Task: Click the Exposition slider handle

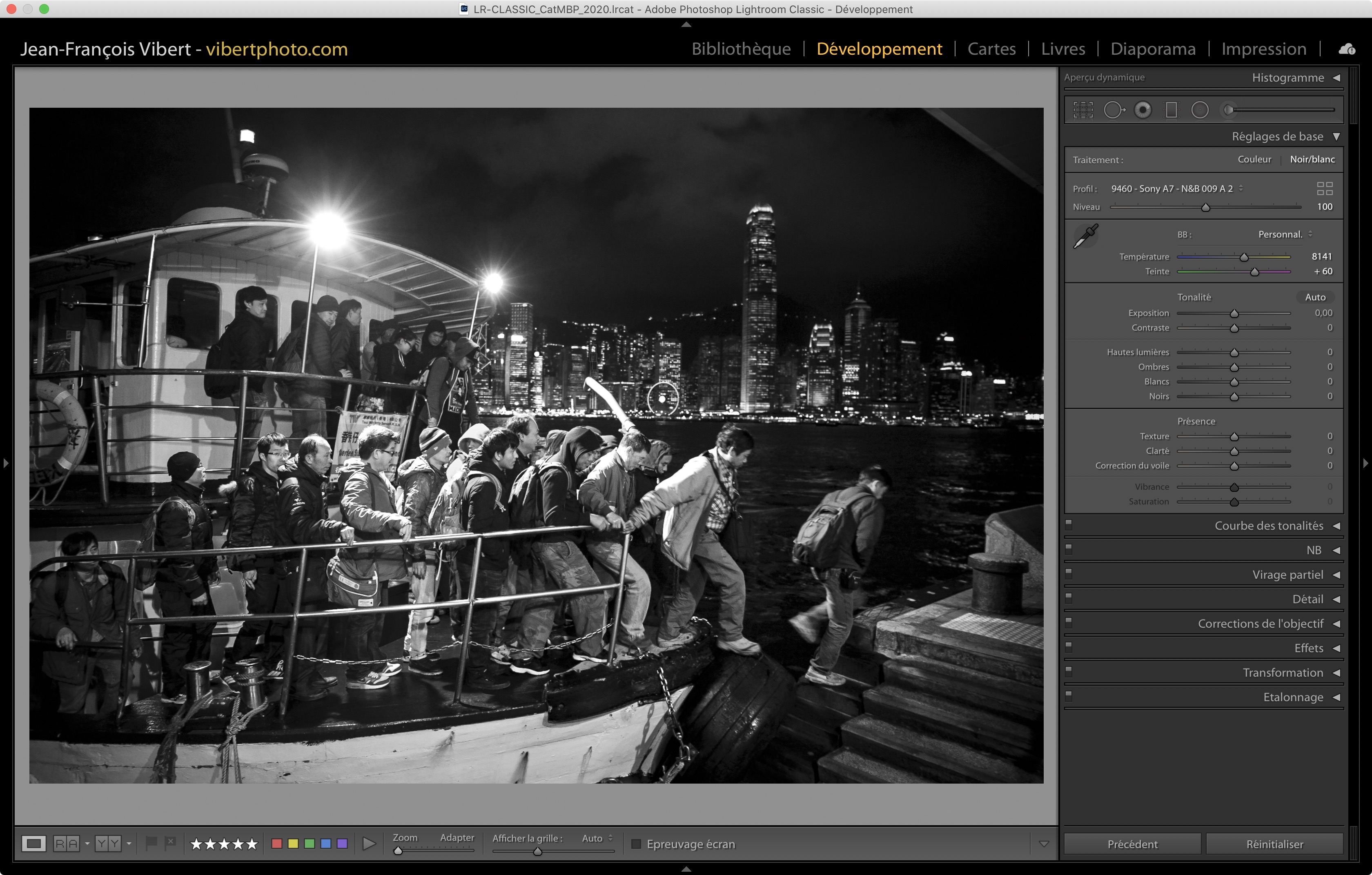Action: [1234, 314]
